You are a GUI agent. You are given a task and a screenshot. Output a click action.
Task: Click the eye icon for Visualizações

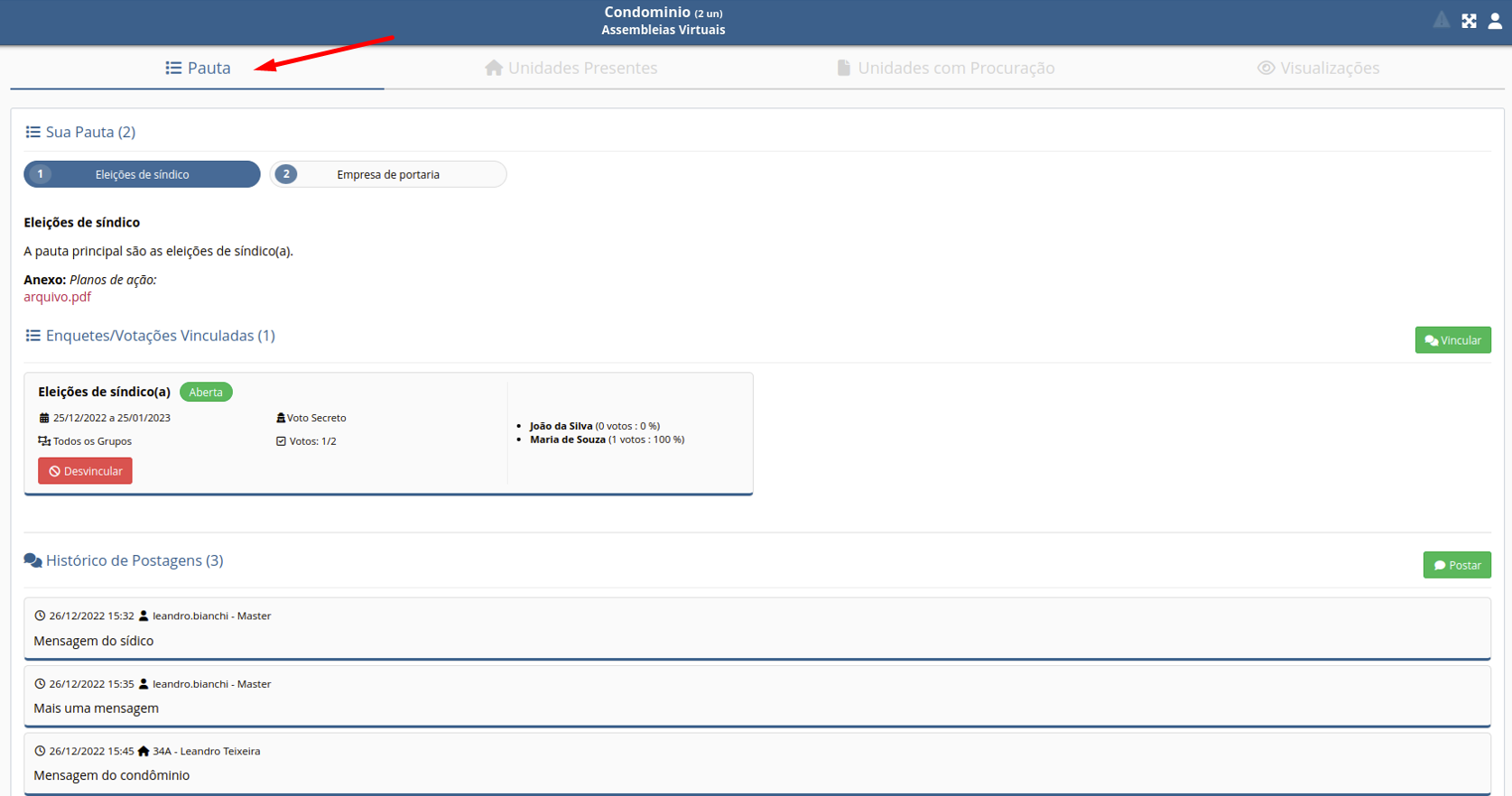click(1266, 68)
